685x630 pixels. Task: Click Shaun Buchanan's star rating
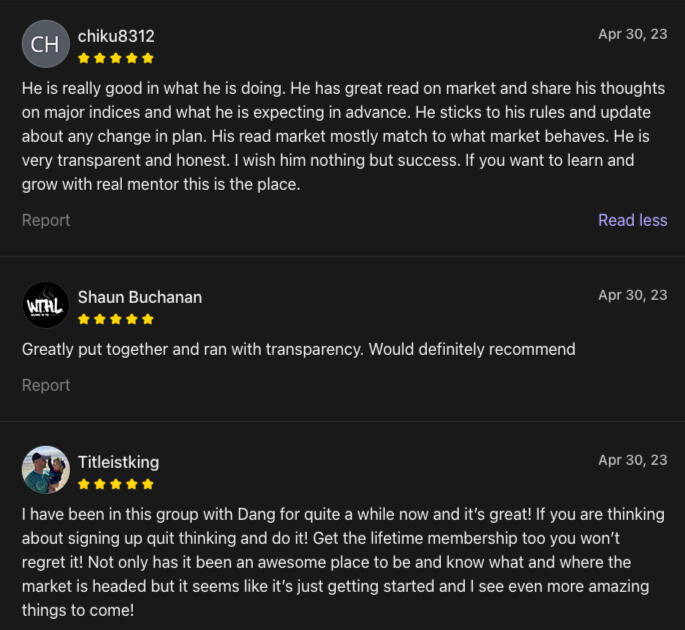(x=116, y=319)
